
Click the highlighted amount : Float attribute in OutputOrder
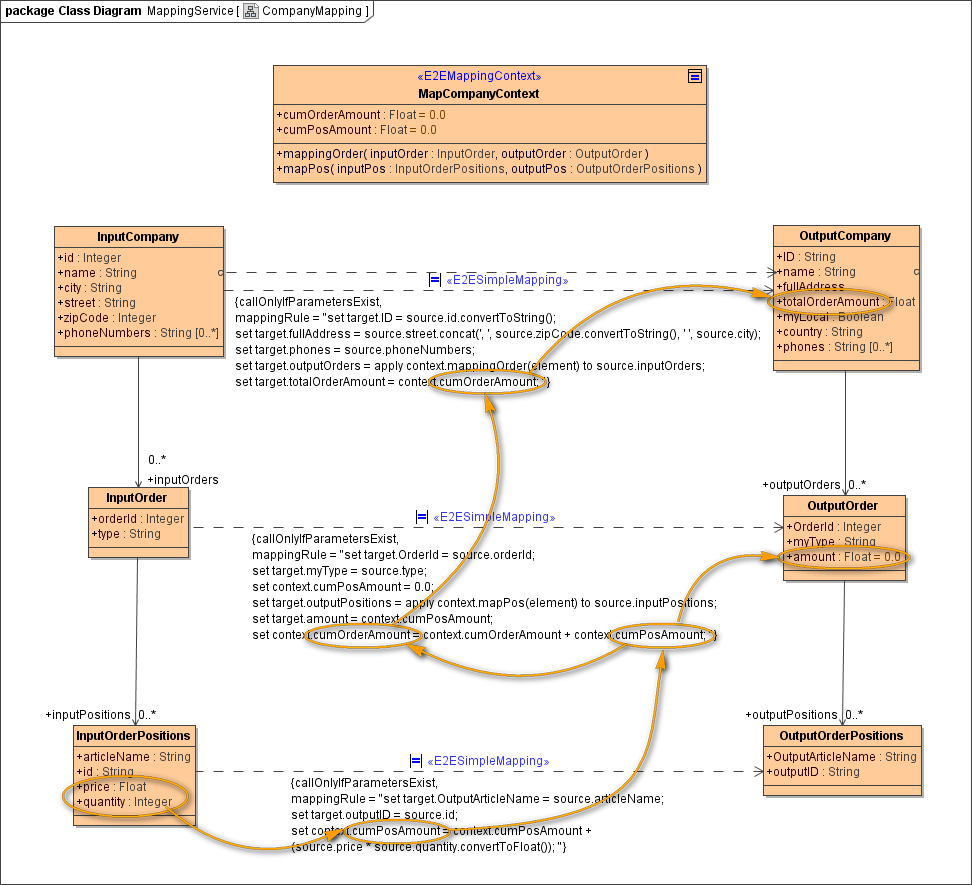842,557
